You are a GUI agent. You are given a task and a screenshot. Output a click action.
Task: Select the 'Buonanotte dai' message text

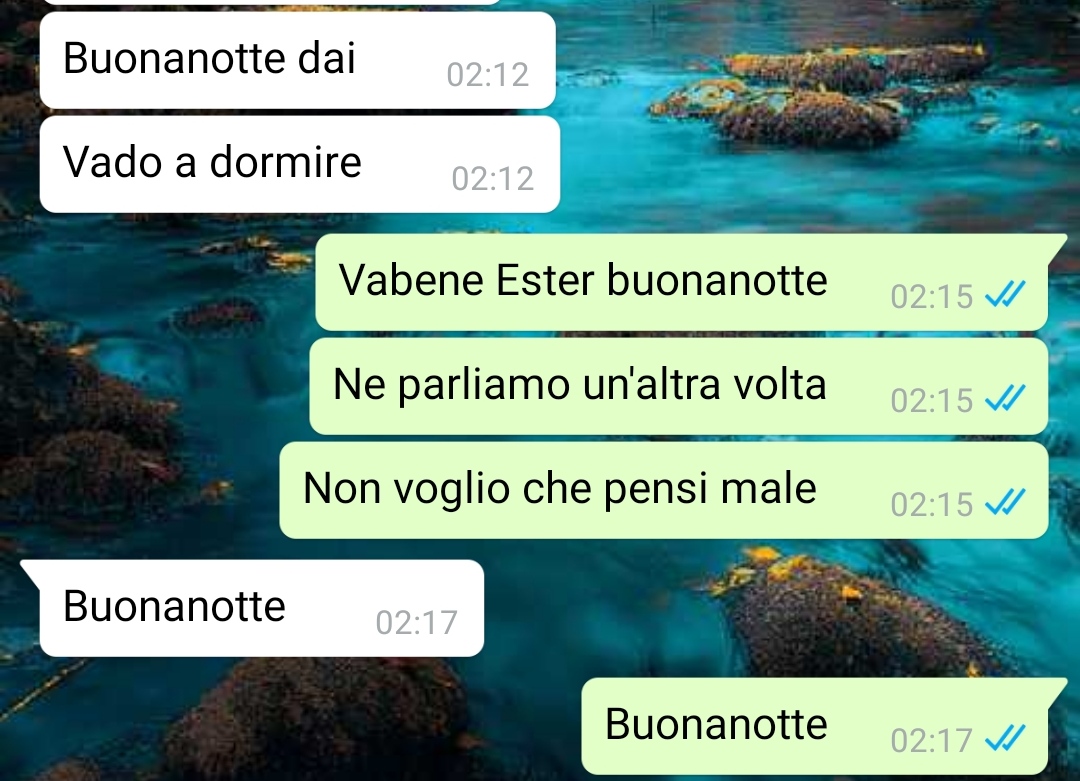click(x=209, y=58)
